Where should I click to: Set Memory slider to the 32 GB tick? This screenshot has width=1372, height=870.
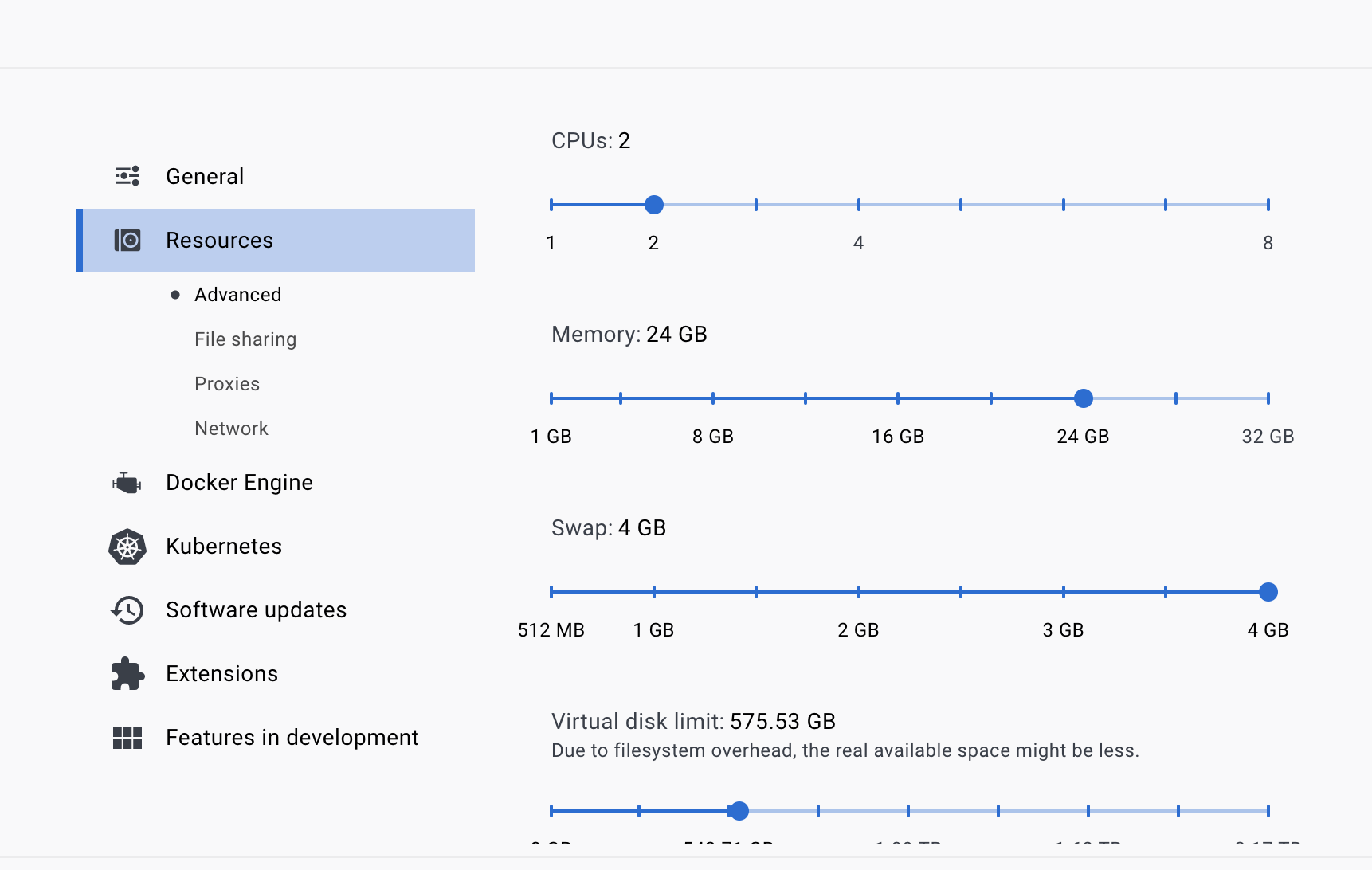[x=1268, y=398]
